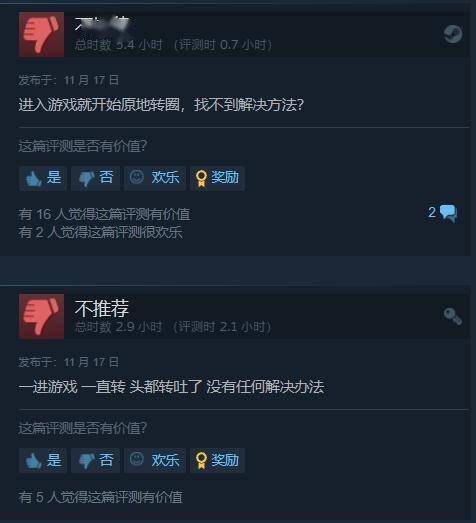The width and height of the screenshot is (476, 523).
Task: Vote 是 (Yes) on the first review
Action: pyautogui.click(x=43, y=178)
